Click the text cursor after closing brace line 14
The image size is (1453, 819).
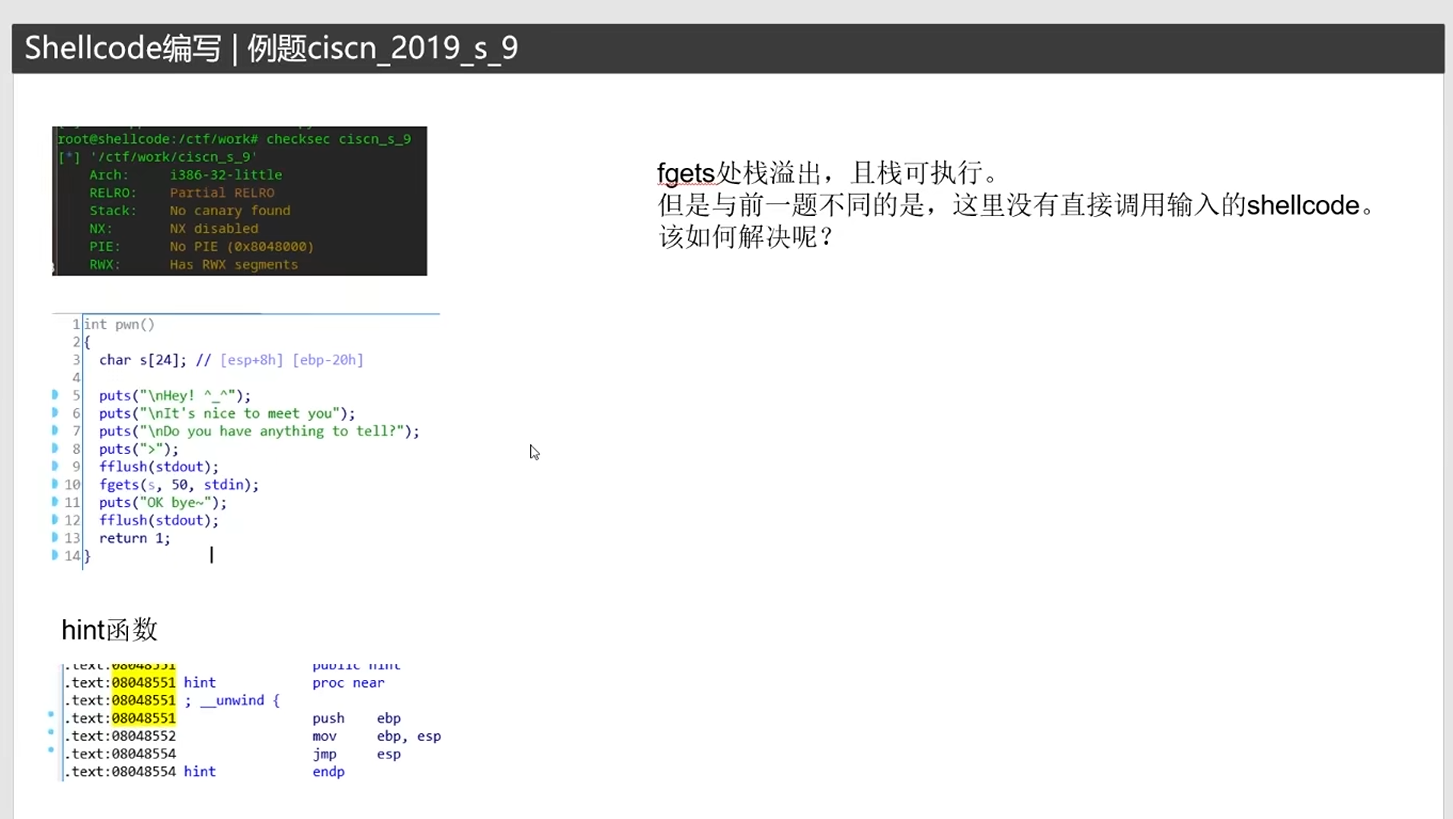212,555
